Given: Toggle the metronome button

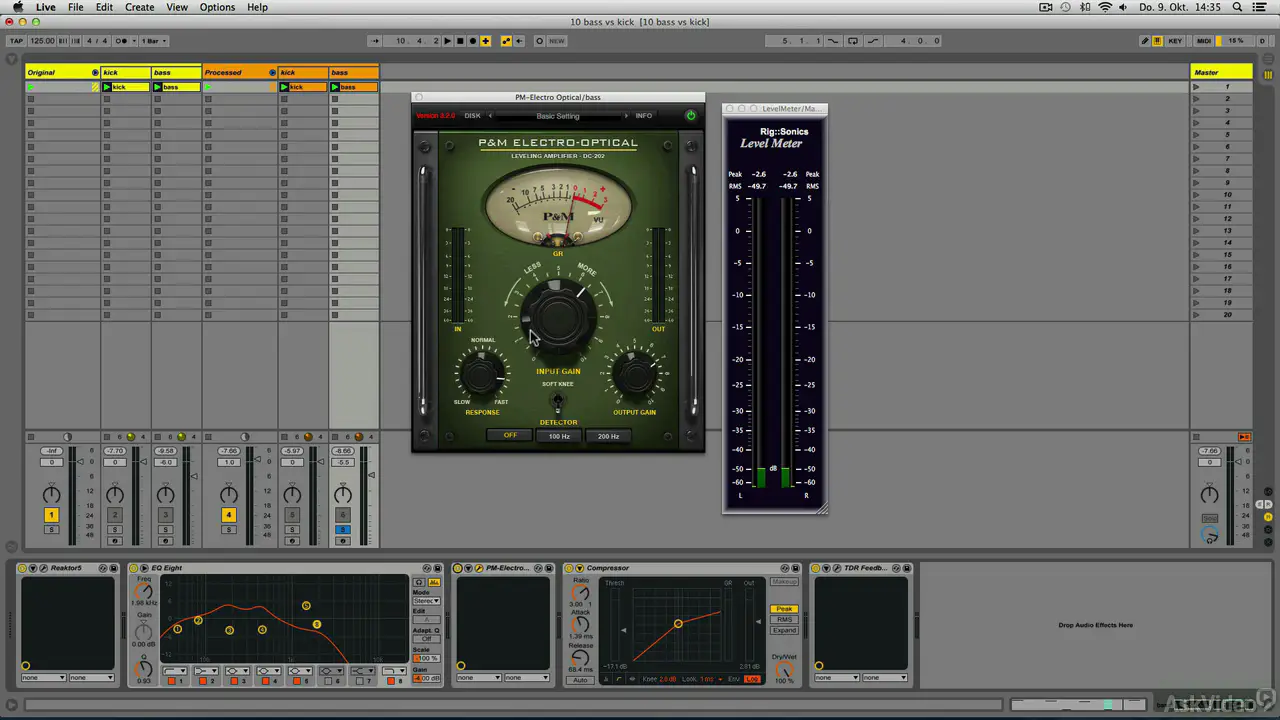Looking at the screenshot, I should coord(122,41).
